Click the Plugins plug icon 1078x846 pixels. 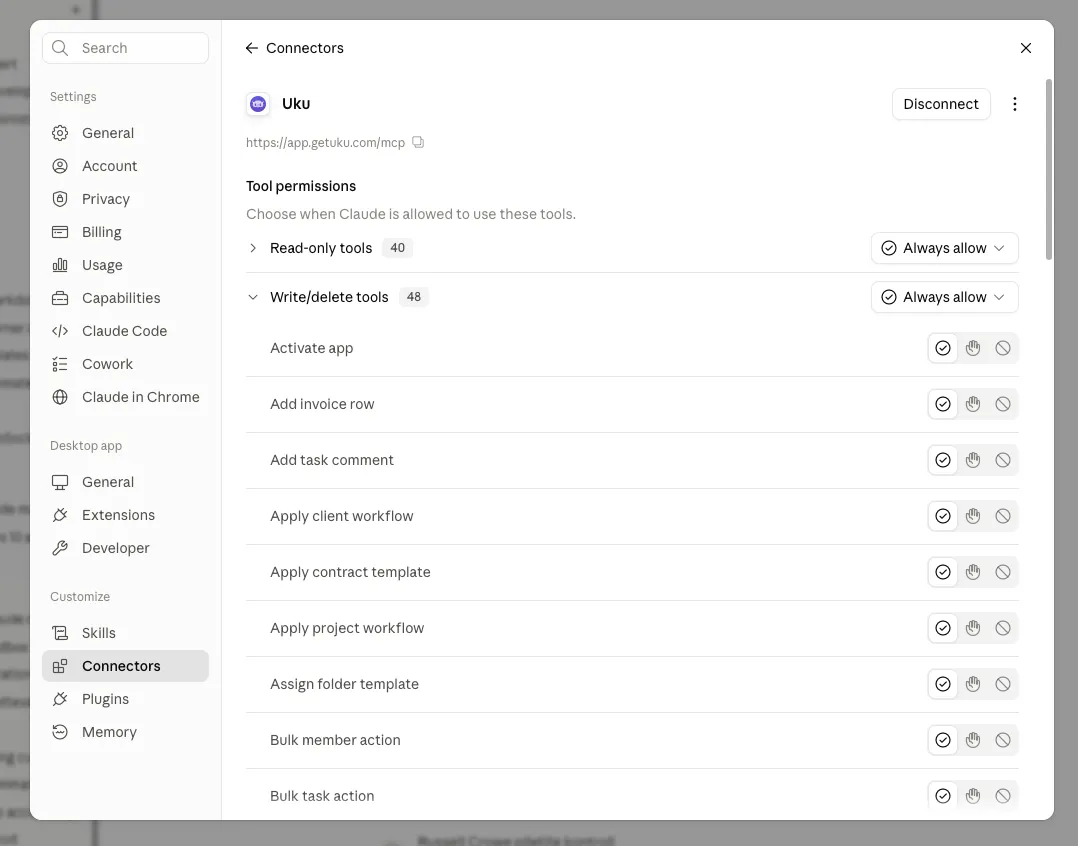click(x=60, y=699)
